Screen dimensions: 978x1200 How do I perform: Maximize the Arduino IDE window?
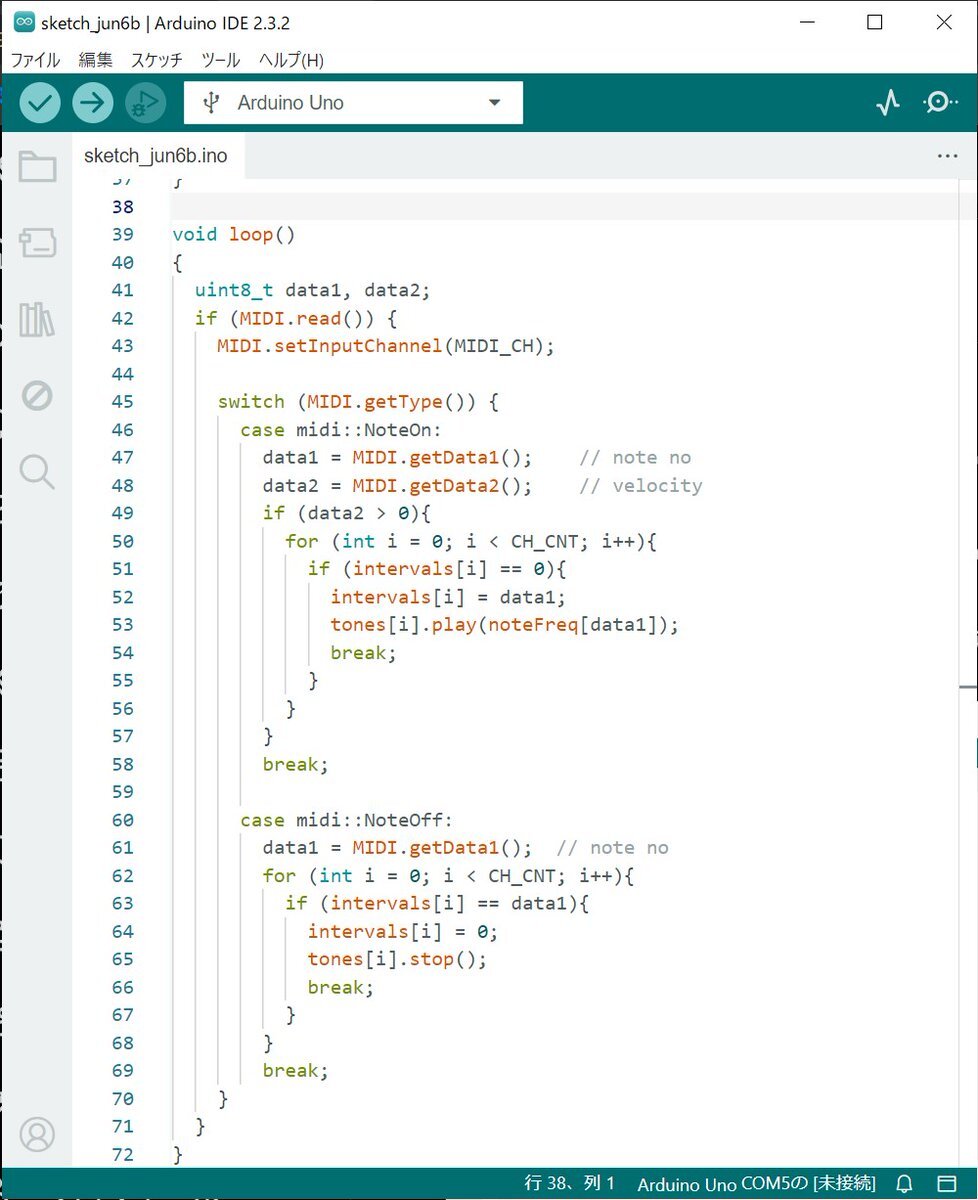click(x=874, y=22)
